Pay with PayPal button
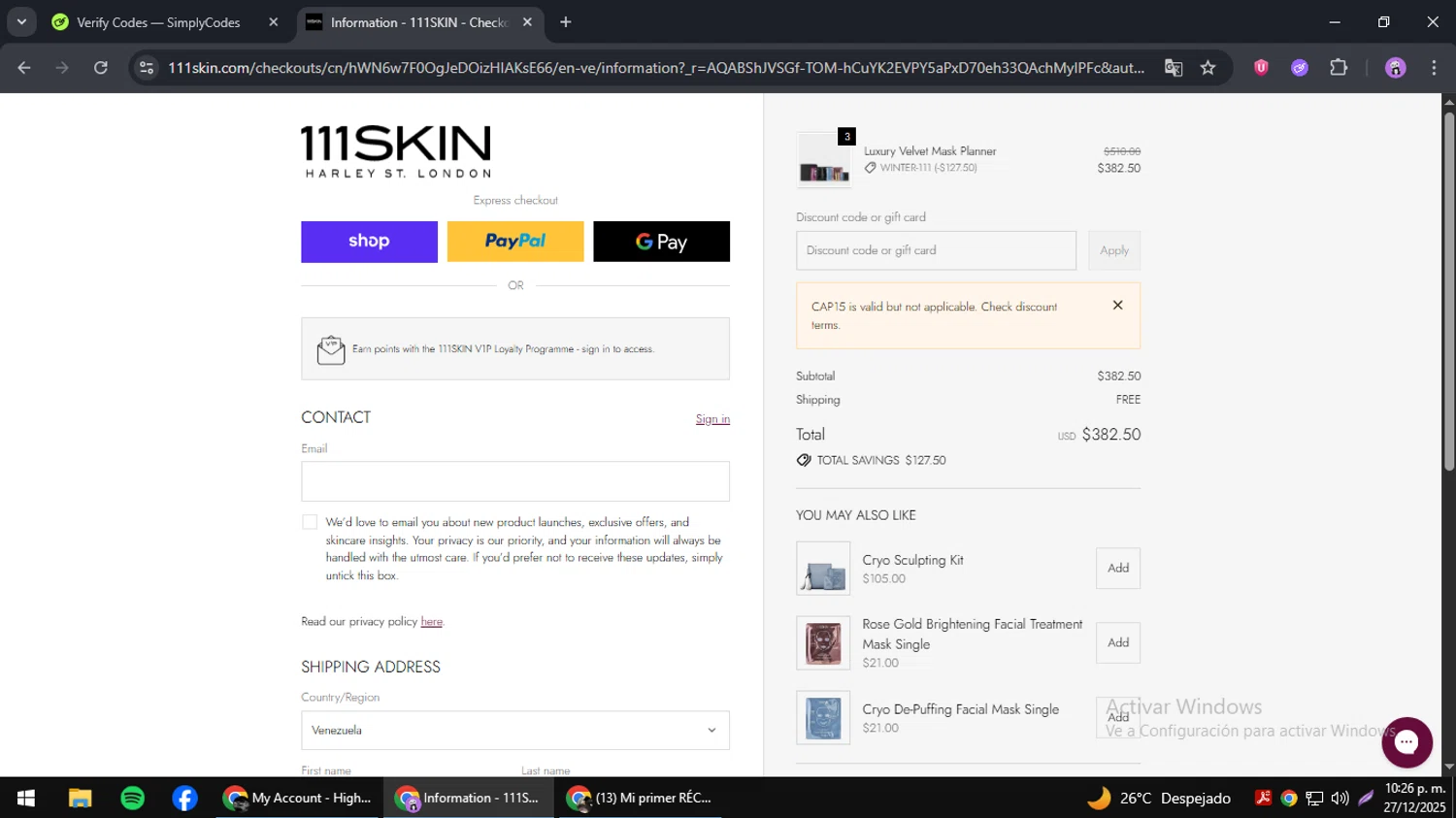Viewport: 1456px width, 818px height. pos(515,242)
